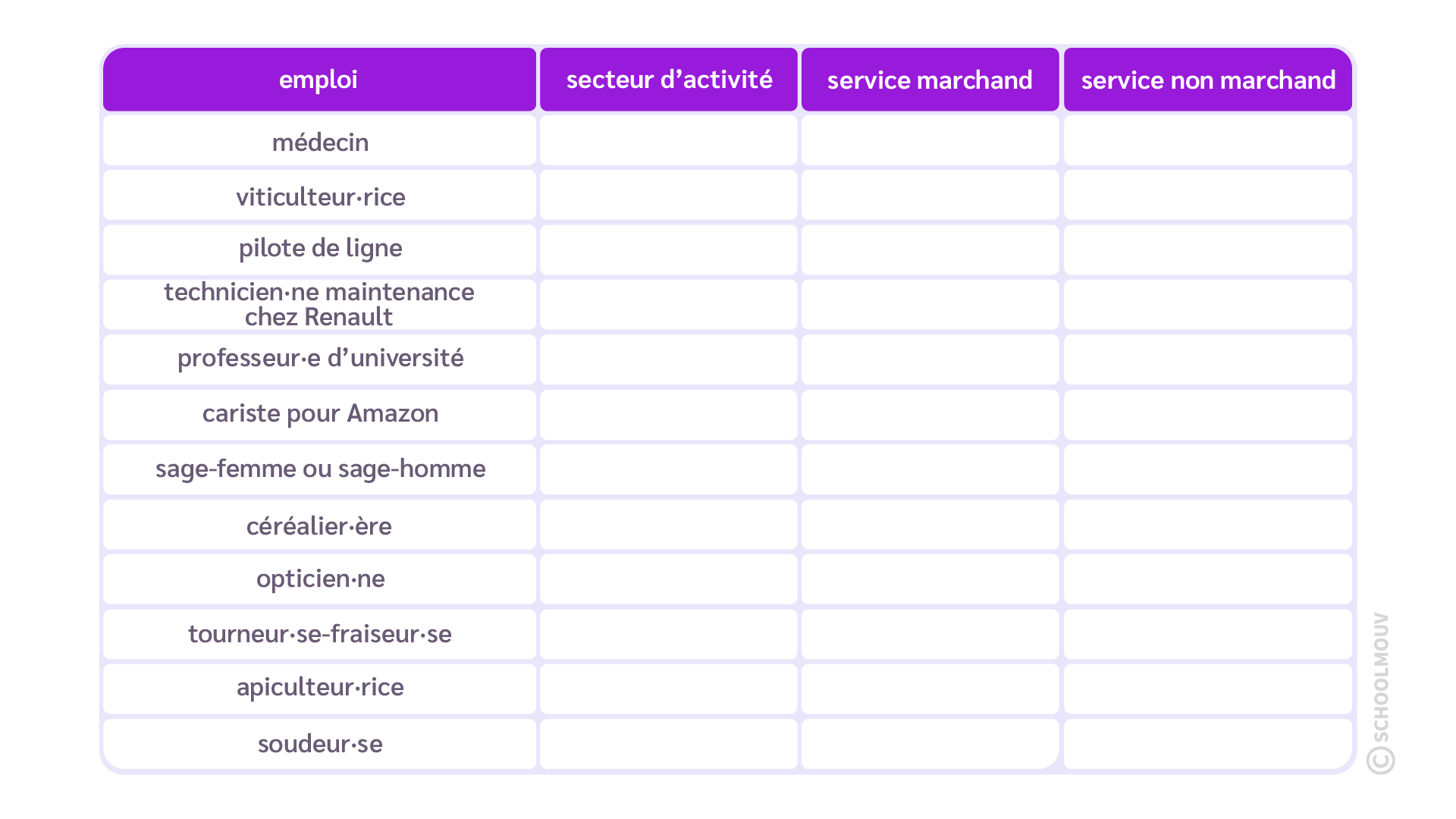Screen dimensions: 1456x819
Task: Click the "céréalier·ère" cell
Action: [x=319, y=526]
